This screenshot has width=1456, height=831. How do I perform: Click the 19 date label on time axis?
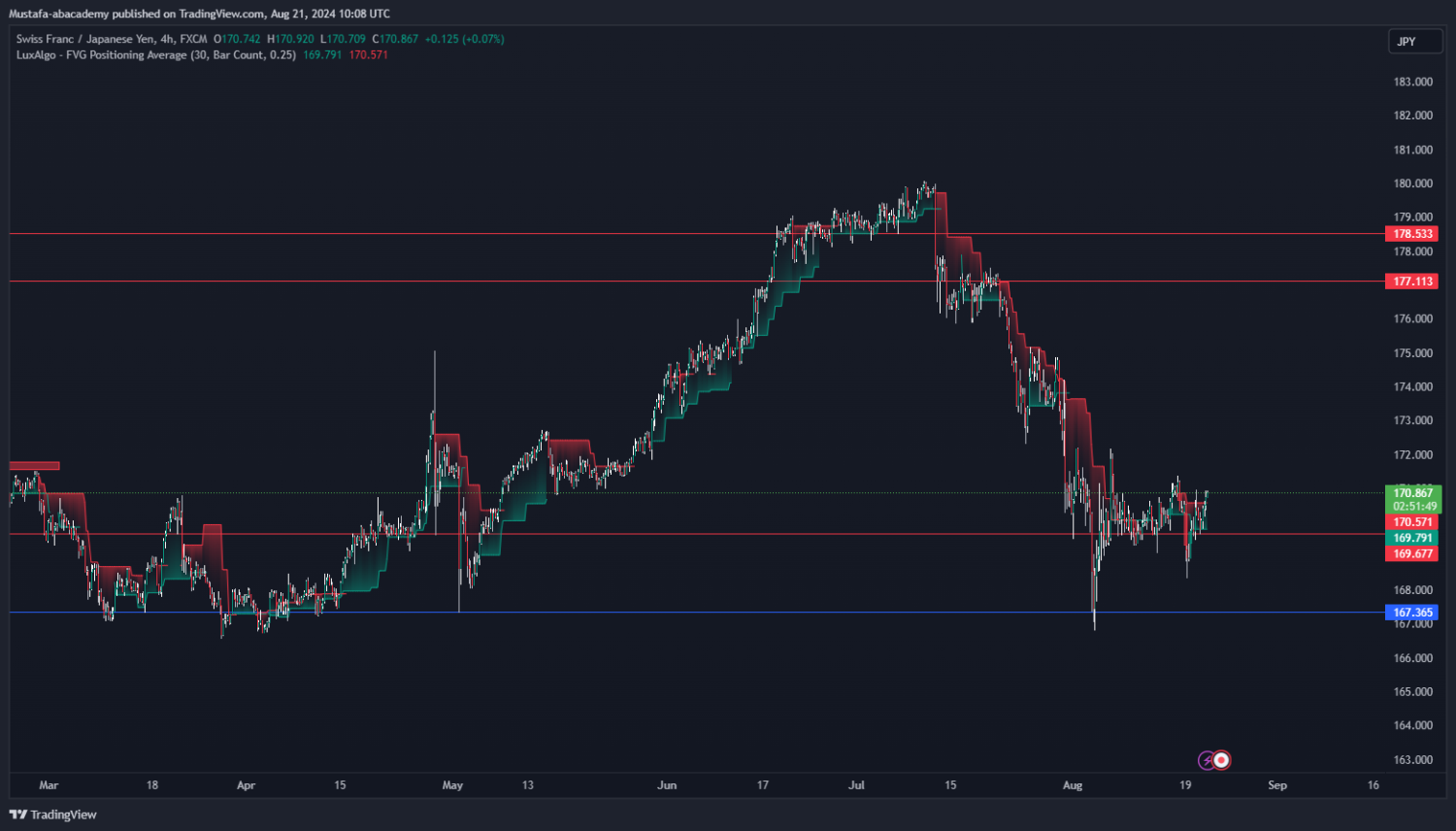coord(1185,785)
